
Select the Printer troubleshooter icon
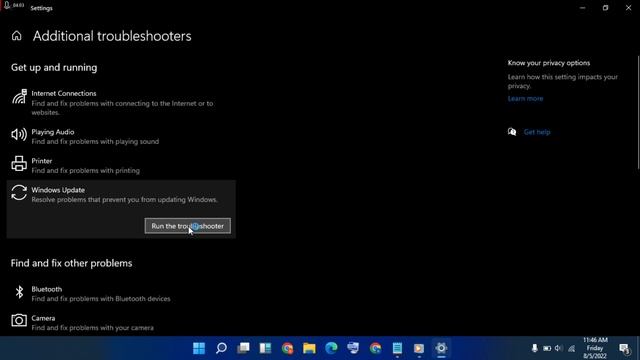click(x=19, y=163)
